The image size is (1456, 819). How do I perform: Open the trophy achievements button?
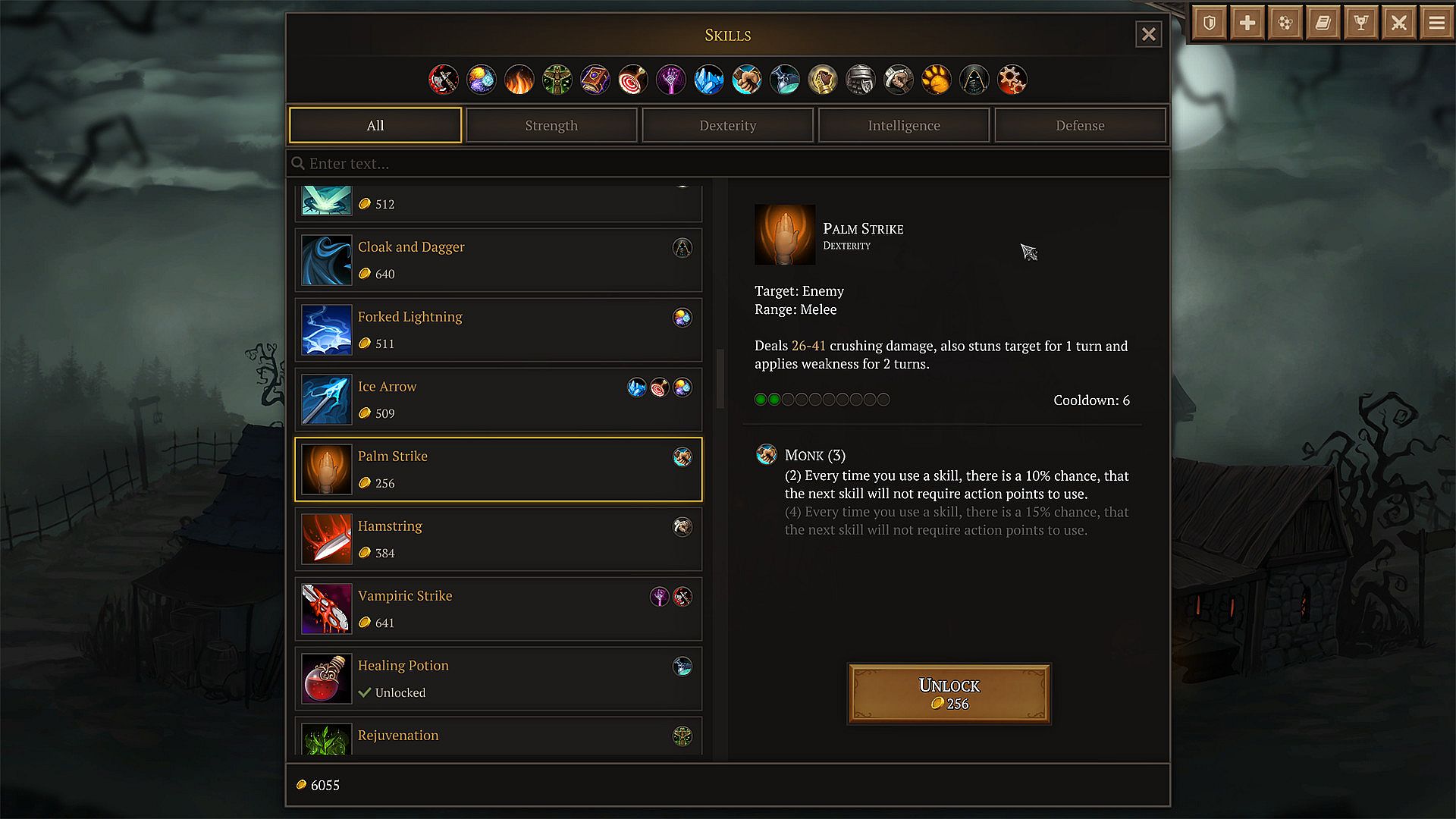coord(1361,24)
